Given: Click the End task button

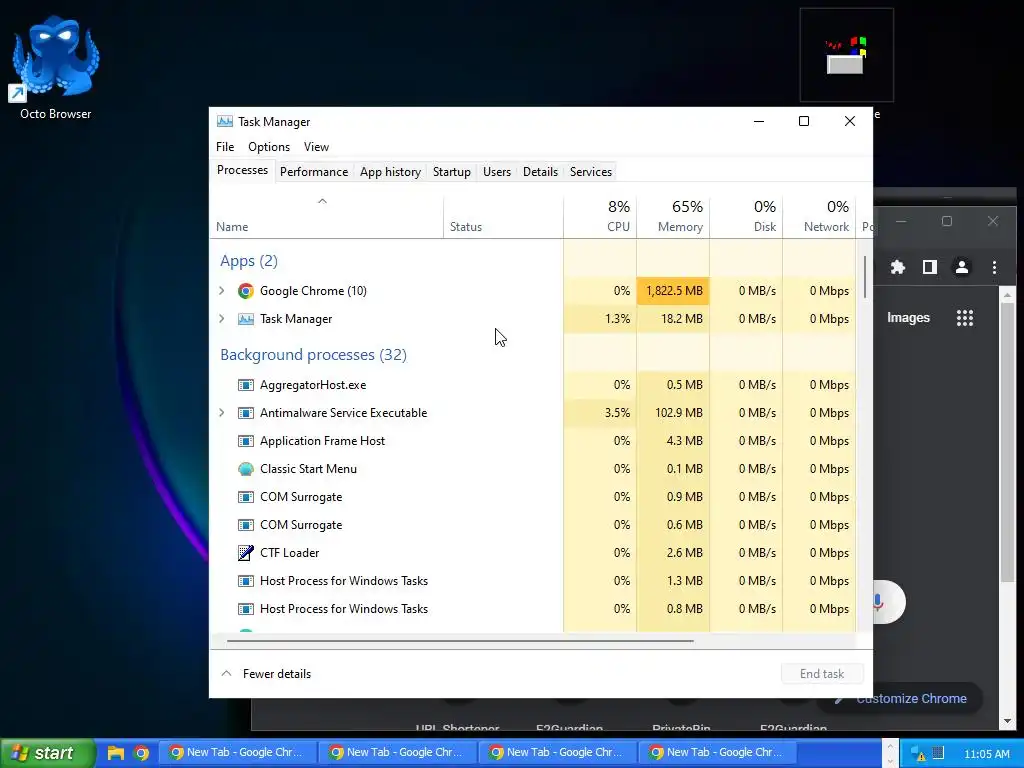Looking at the screenshot, I should (x=822, y=674).
